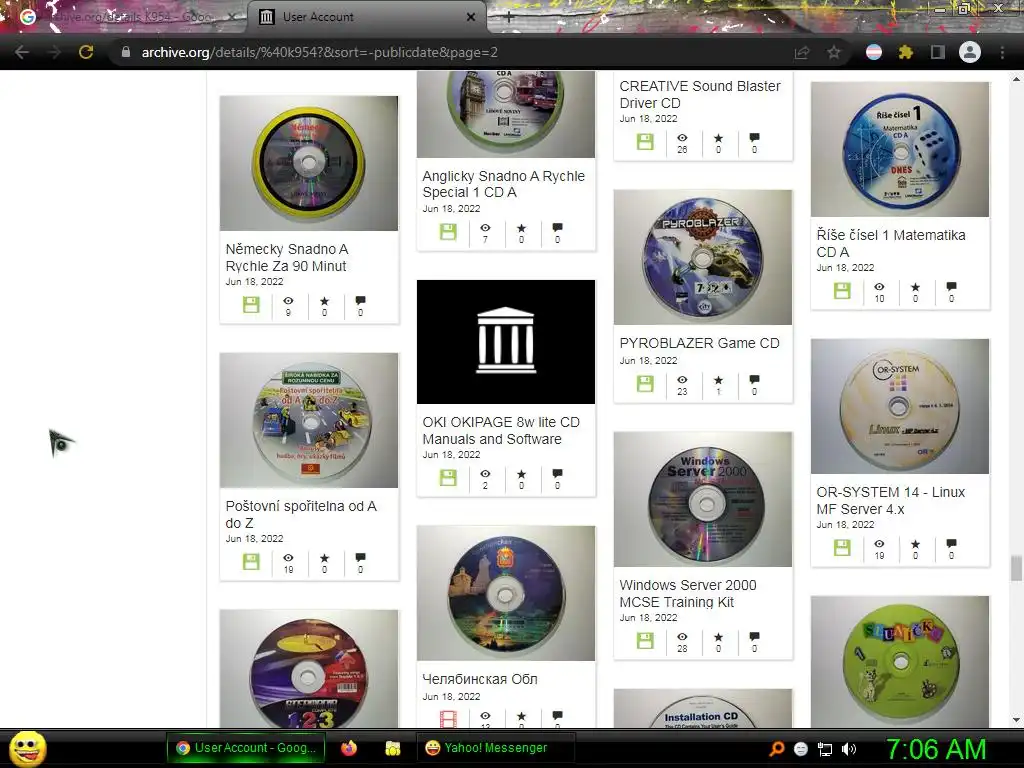Viewport: 1024px width, 768px height.
Task: Favorite star of PYROBLAZER item
Action: point(718,380)
